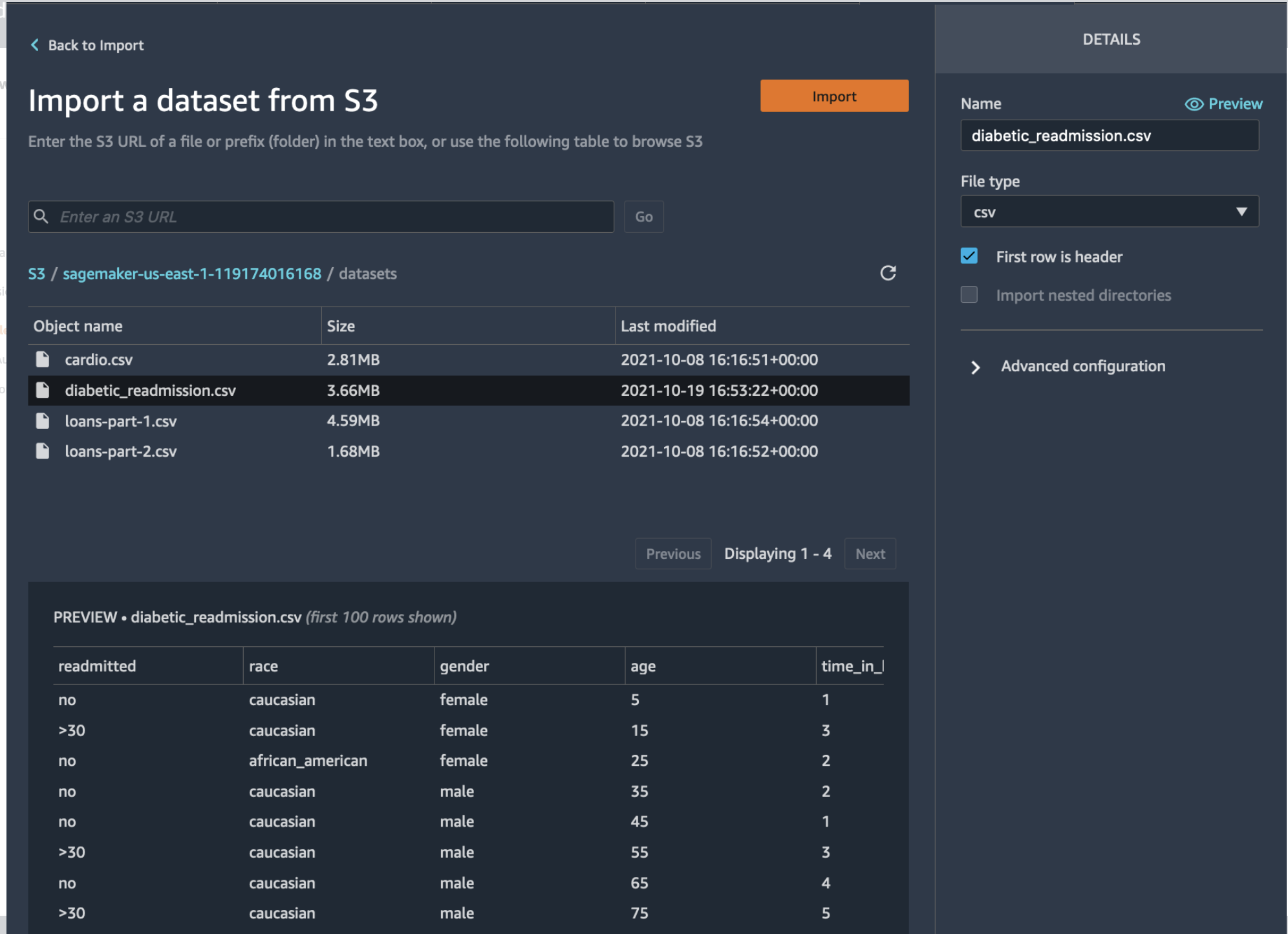The height and width of the screenshot is (934, 1288).
Task: Click the eye icon beside Preview
Action: pos(1194,104)
